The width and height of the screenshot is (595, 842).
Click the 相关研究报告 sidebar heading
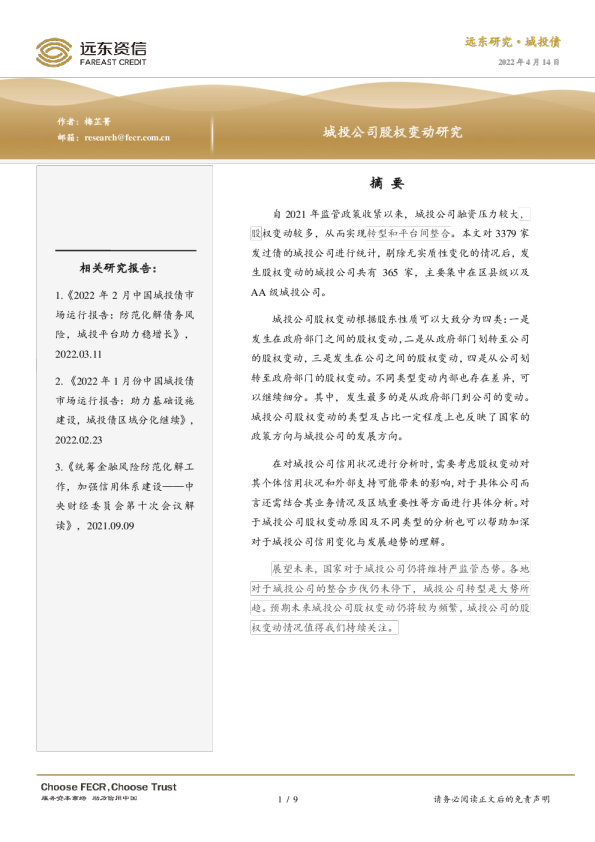pos(118,268)
